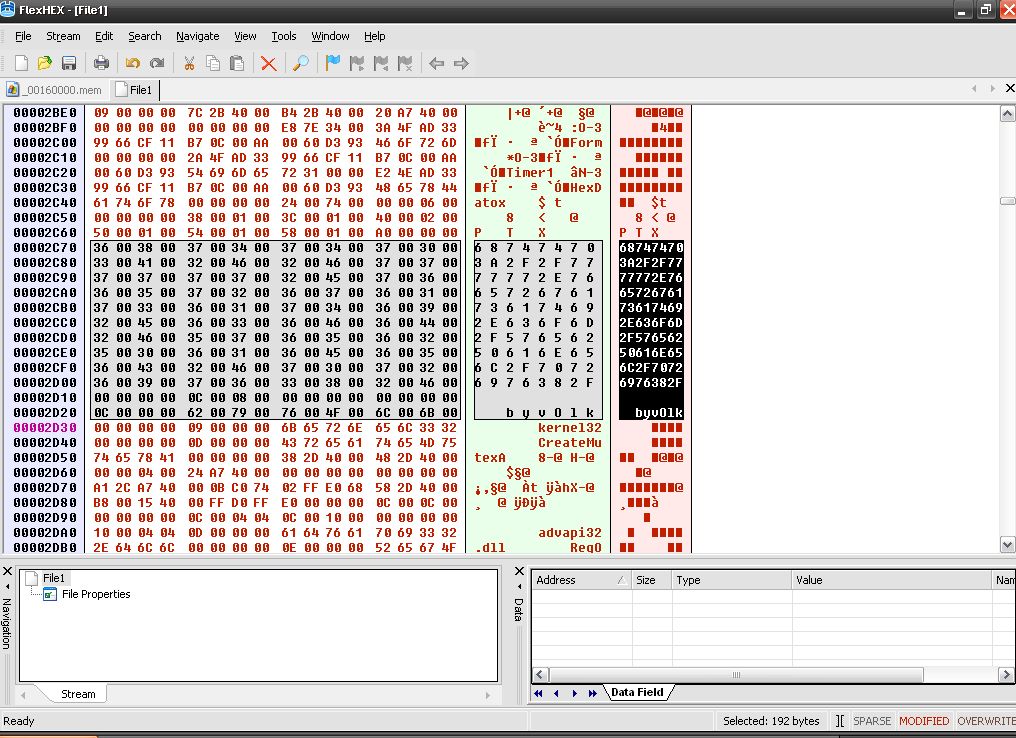The width and height of the screenshot is (1016, 738).
Task: Jump to the next bookmark with the flag icon
Action: 357,63
